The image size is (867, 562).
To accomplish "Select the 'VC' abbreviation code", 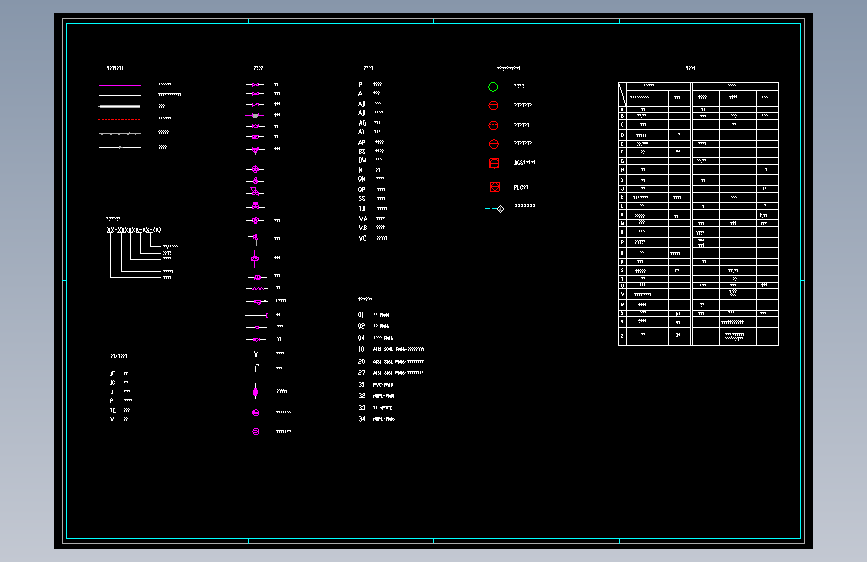I will pos(363,238).
